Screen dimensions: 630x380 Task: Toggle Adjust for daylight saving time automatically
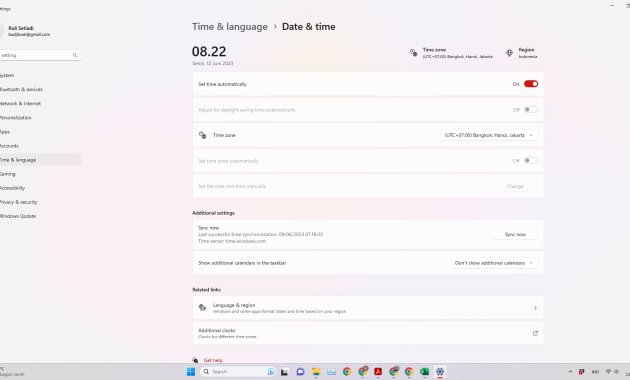point(531,110)
